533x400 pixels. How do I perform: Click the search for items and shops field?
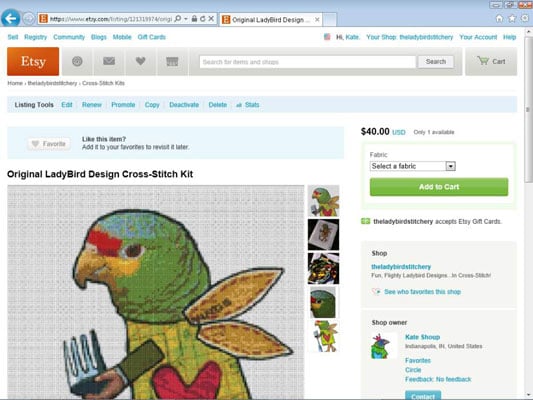[x=308, y=62]
